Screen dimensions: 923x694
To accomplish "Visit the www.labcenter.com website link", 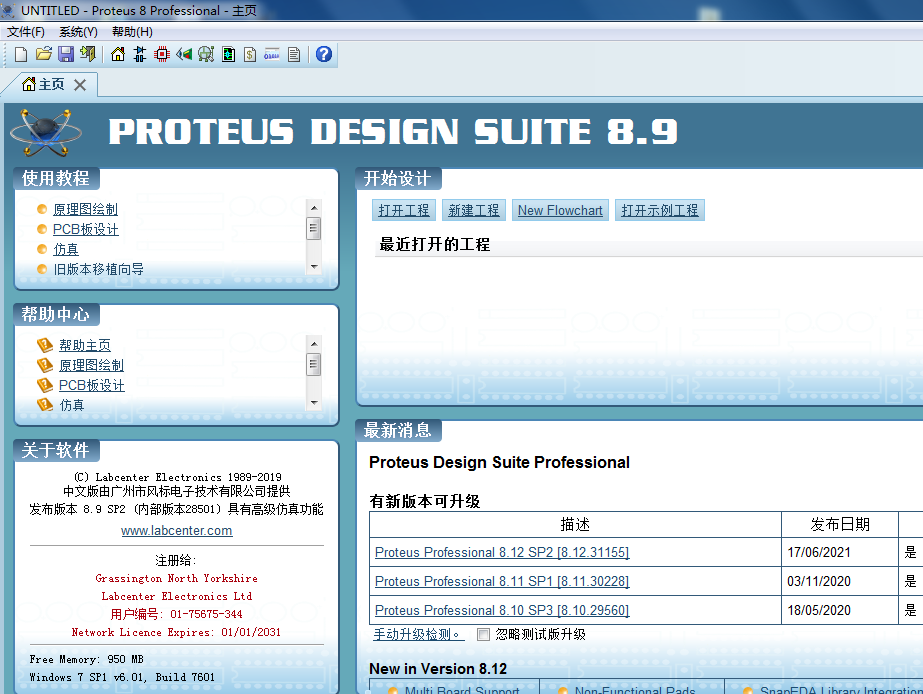I will pyautogui.click(x=176, y=530).
